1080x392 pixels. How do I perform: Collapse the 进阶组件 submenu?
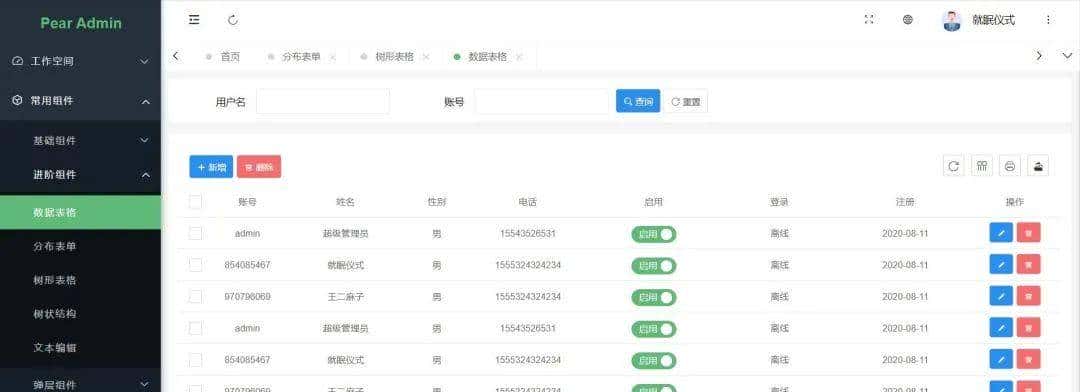pyautogui.click(x=81, y=175)
